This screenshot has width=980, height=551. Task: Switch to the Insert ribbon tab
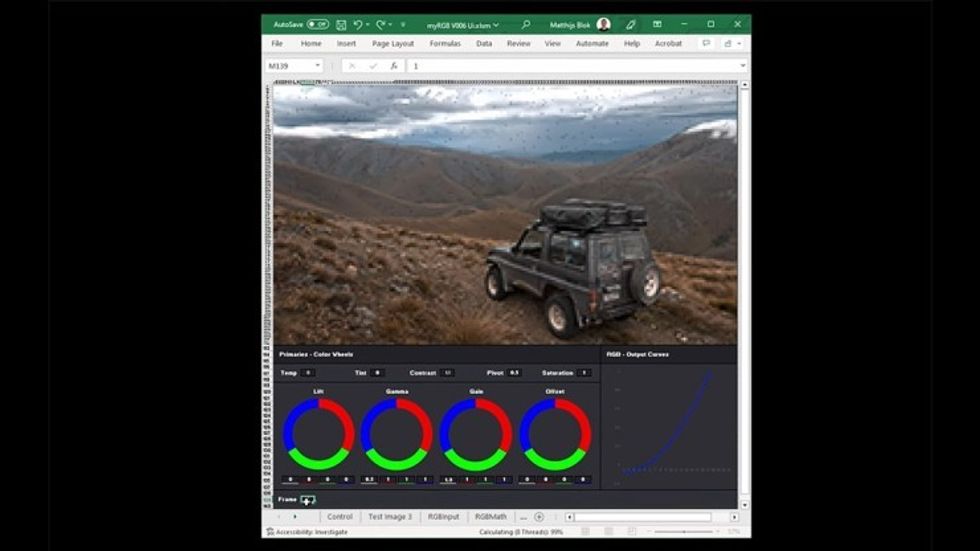pos(346,44)
